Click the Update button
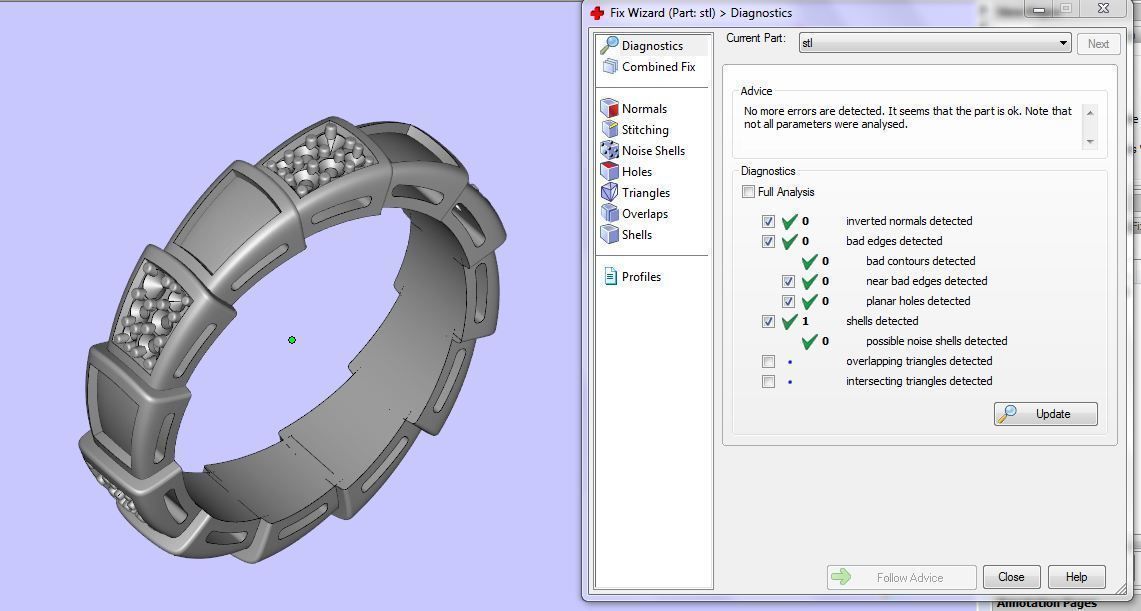 1046,414
